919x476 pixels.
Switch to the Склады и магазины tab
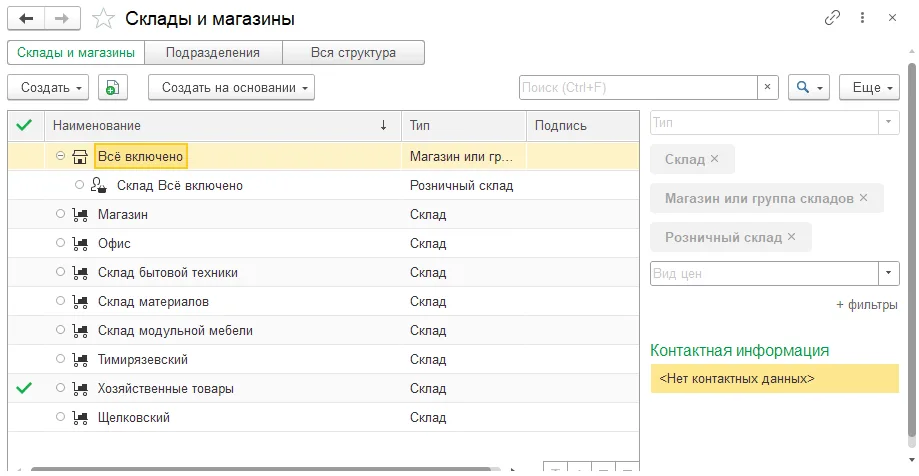pyautogui.click(x=76, y=52)
